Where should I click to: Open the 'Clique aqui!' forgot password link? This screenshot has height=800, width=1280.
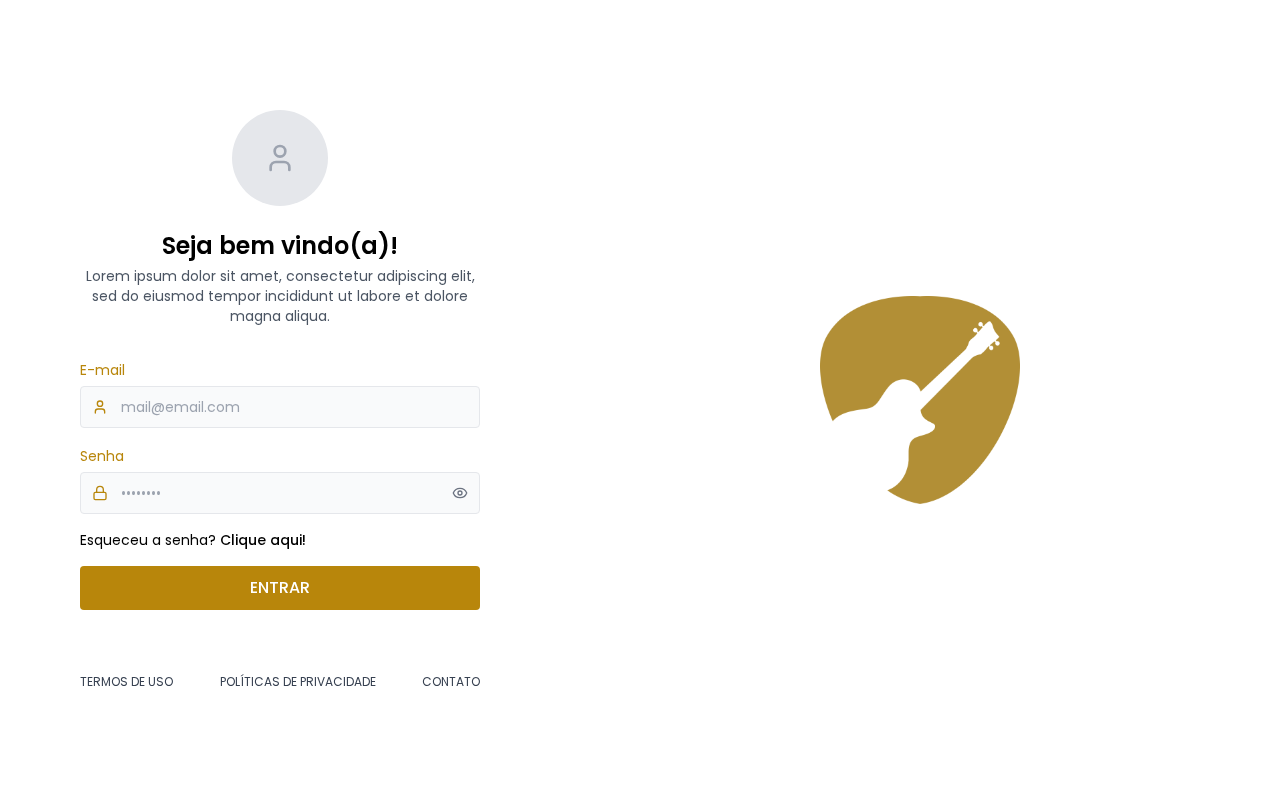click(x=263, y=540)
